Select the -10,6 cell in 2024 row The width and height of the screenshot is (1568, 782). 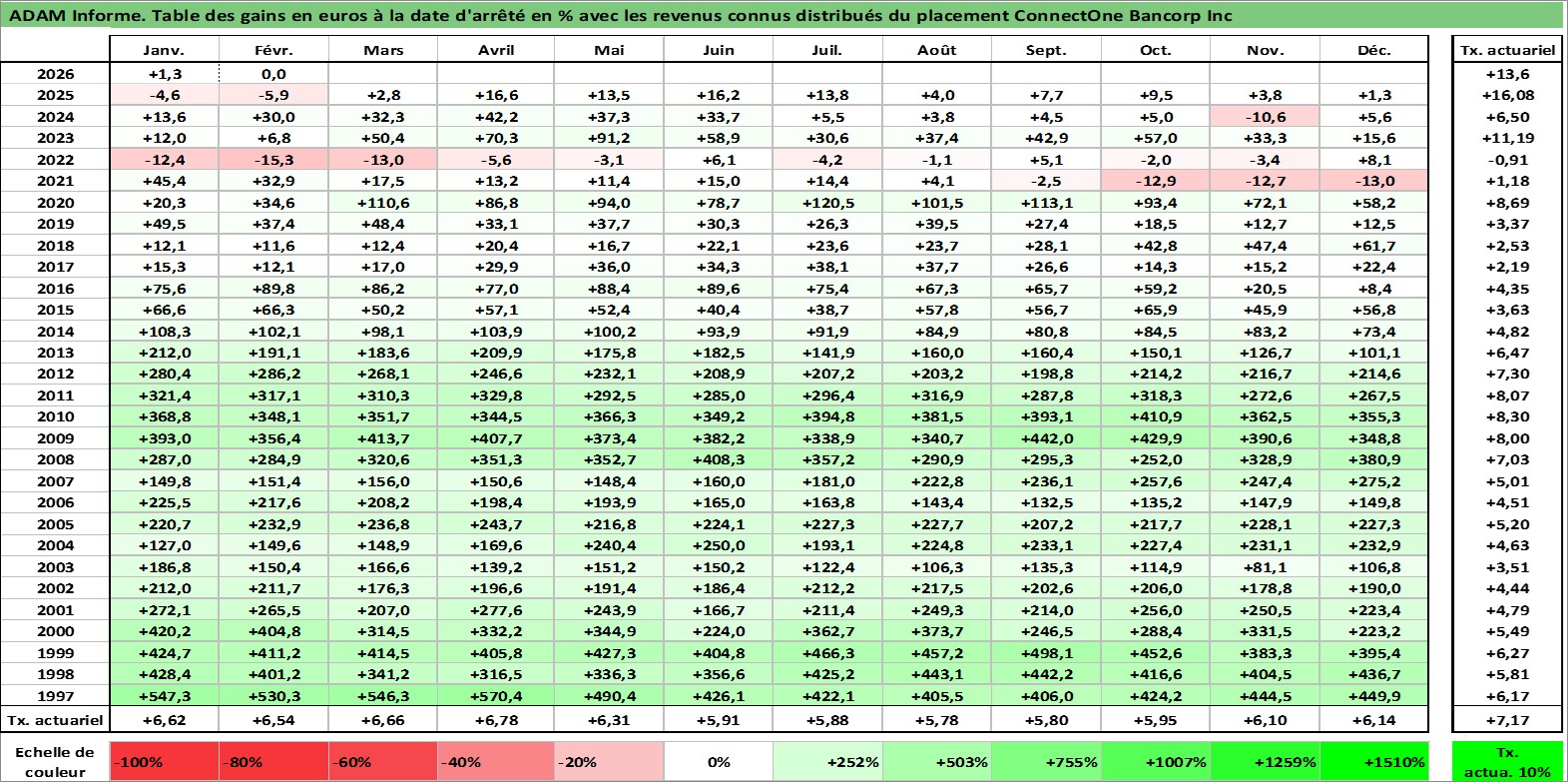coord(1266,117)
